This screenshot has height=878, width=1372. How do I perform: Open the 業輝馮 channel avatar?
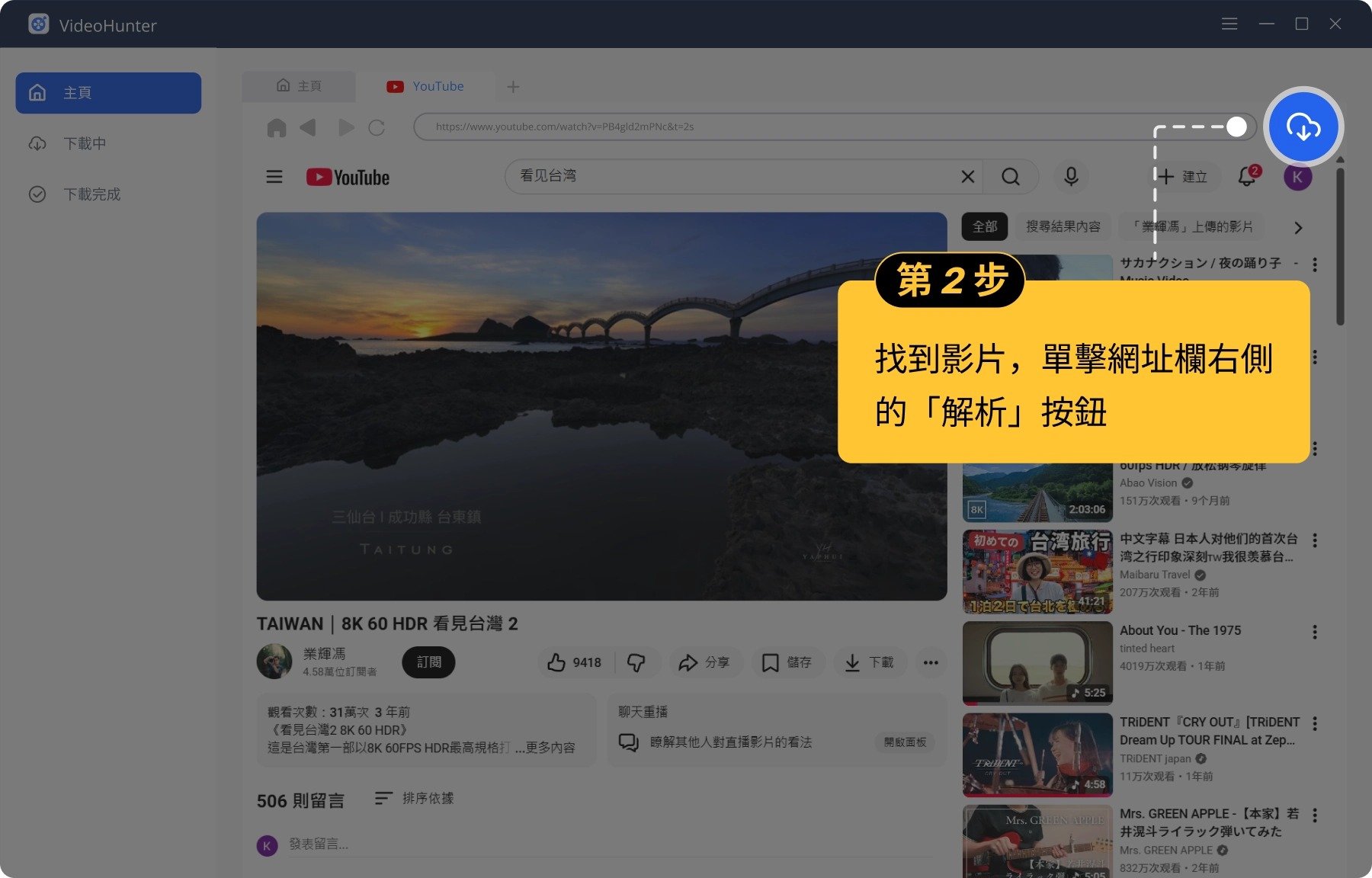pos(274,662)
